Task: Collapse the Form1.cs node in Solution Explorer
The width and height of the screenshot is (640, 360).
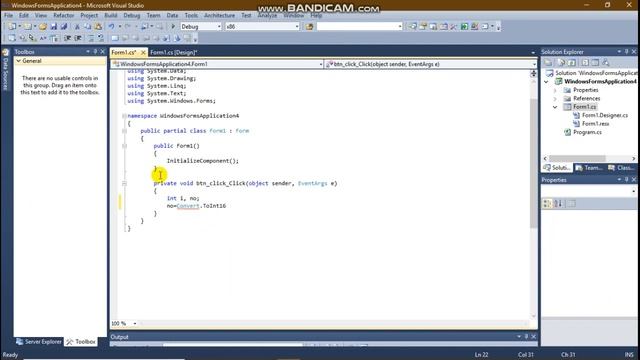Action: 555,107
